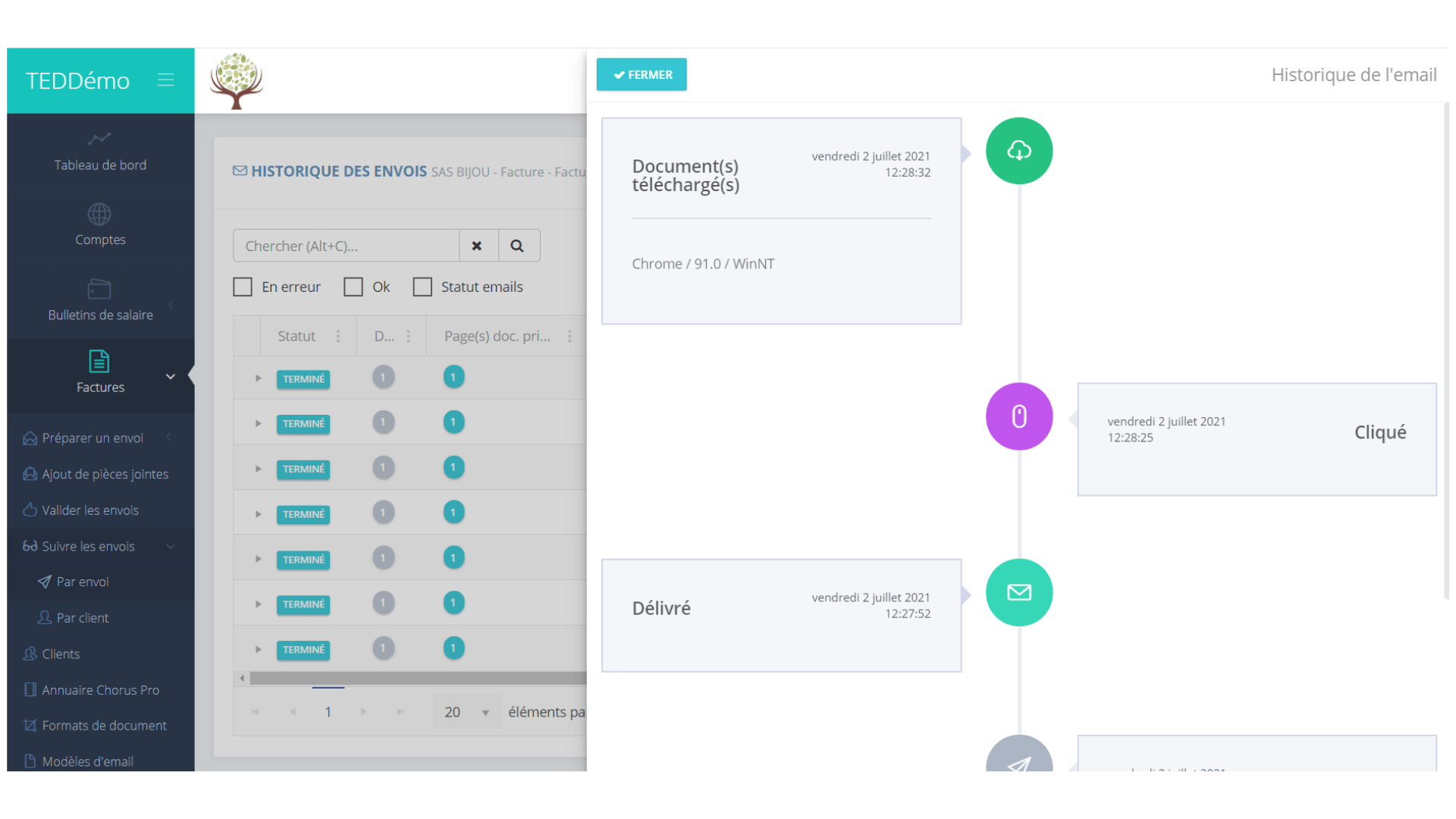Sort by the Statut column header
This screenshot has height=819, width=1456.
coord(296,336)
